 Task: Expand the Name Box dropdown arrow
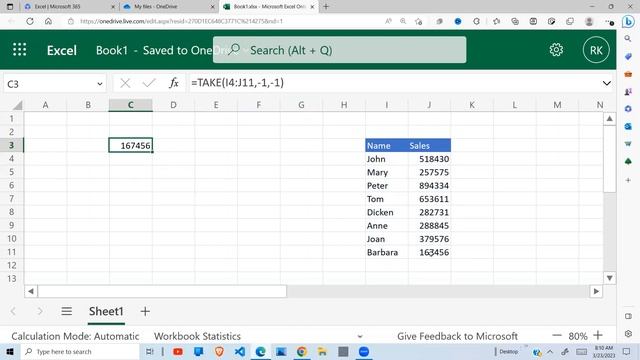pyautogui.click(x=100, y=84)
